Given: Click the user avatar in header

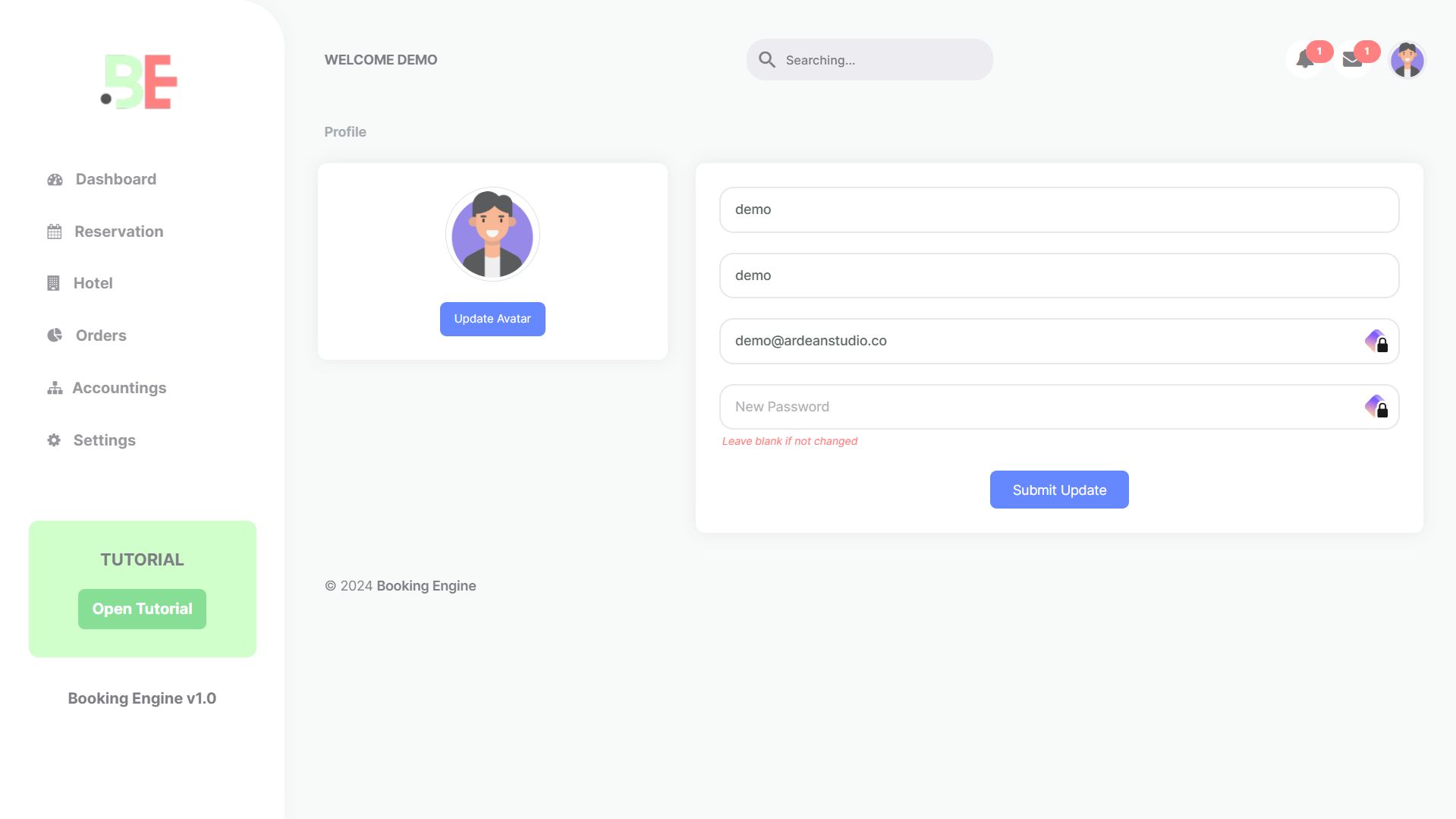Looking at the screenshot, I should 1407,60.
